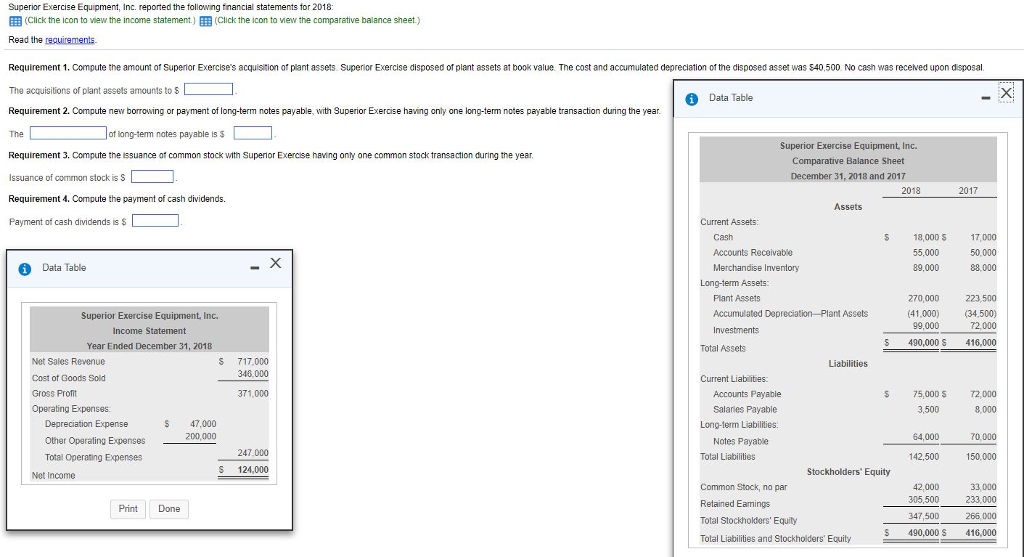
Task: Click 'Comparative Balance Sheet' title text
Action: (848, 161)
